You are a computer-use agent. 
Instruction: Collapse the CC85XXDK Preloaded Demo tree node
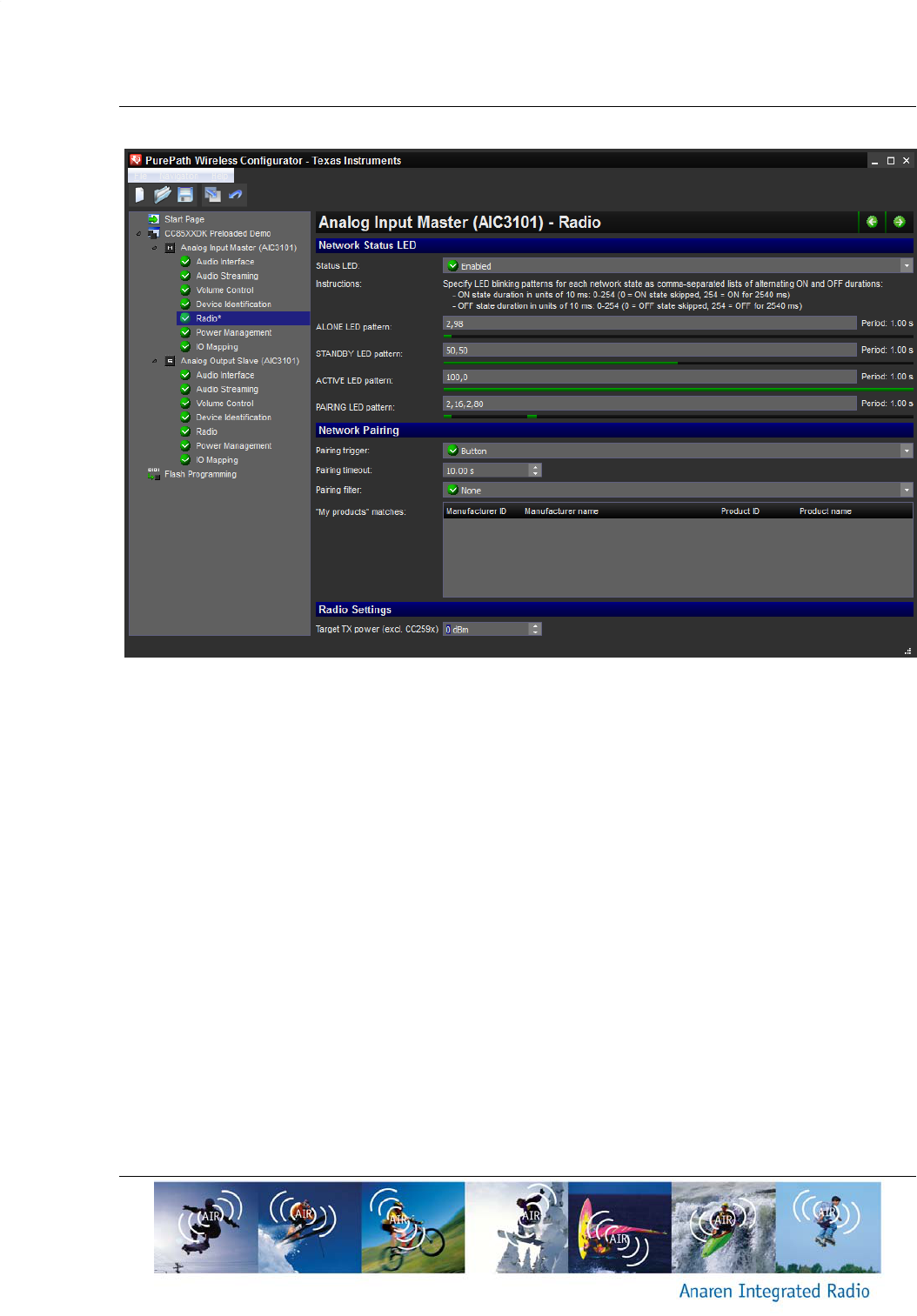point(139,234)
